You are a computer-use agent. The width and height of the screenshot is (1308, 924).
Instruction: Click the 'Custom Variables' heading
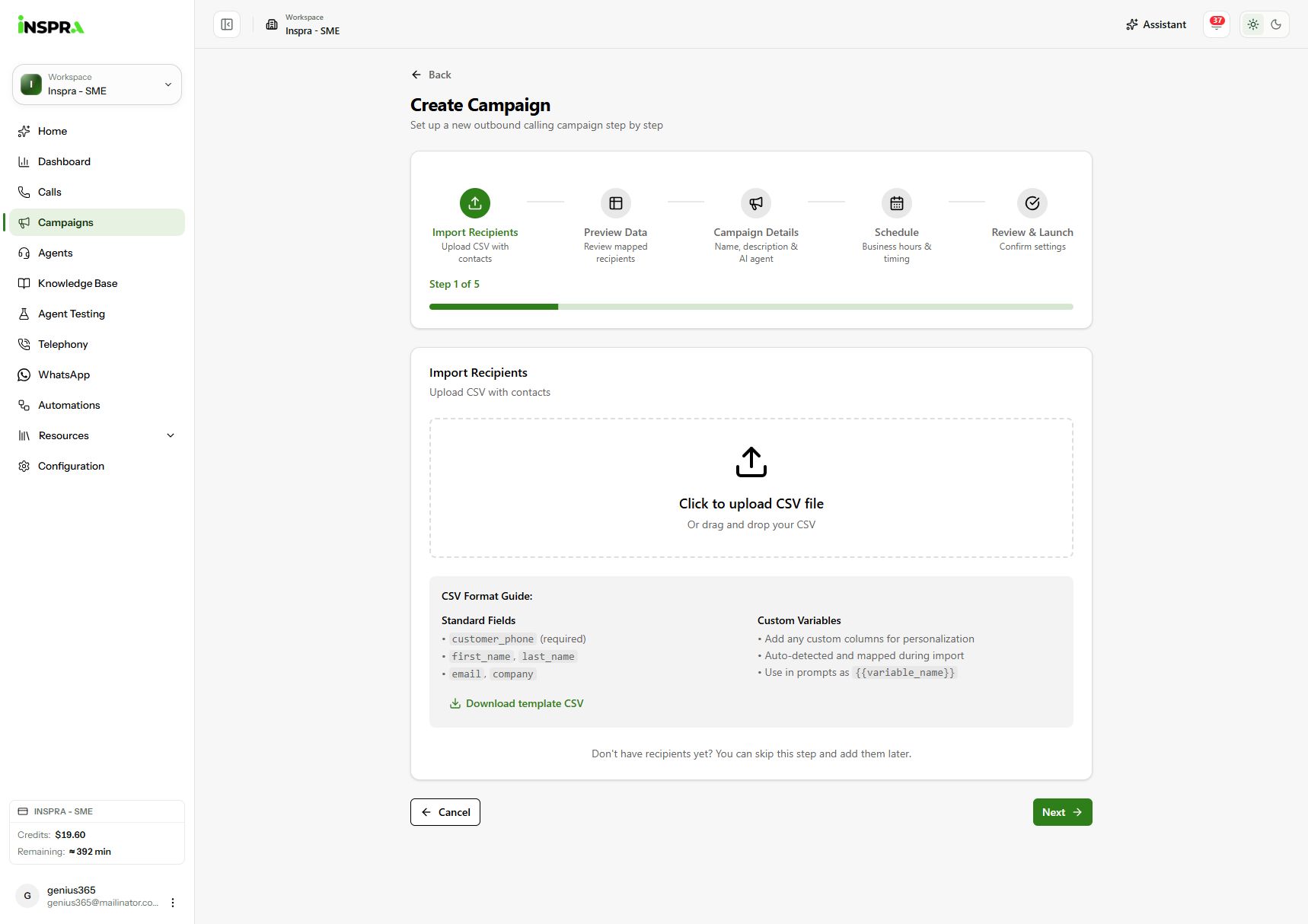799,620
